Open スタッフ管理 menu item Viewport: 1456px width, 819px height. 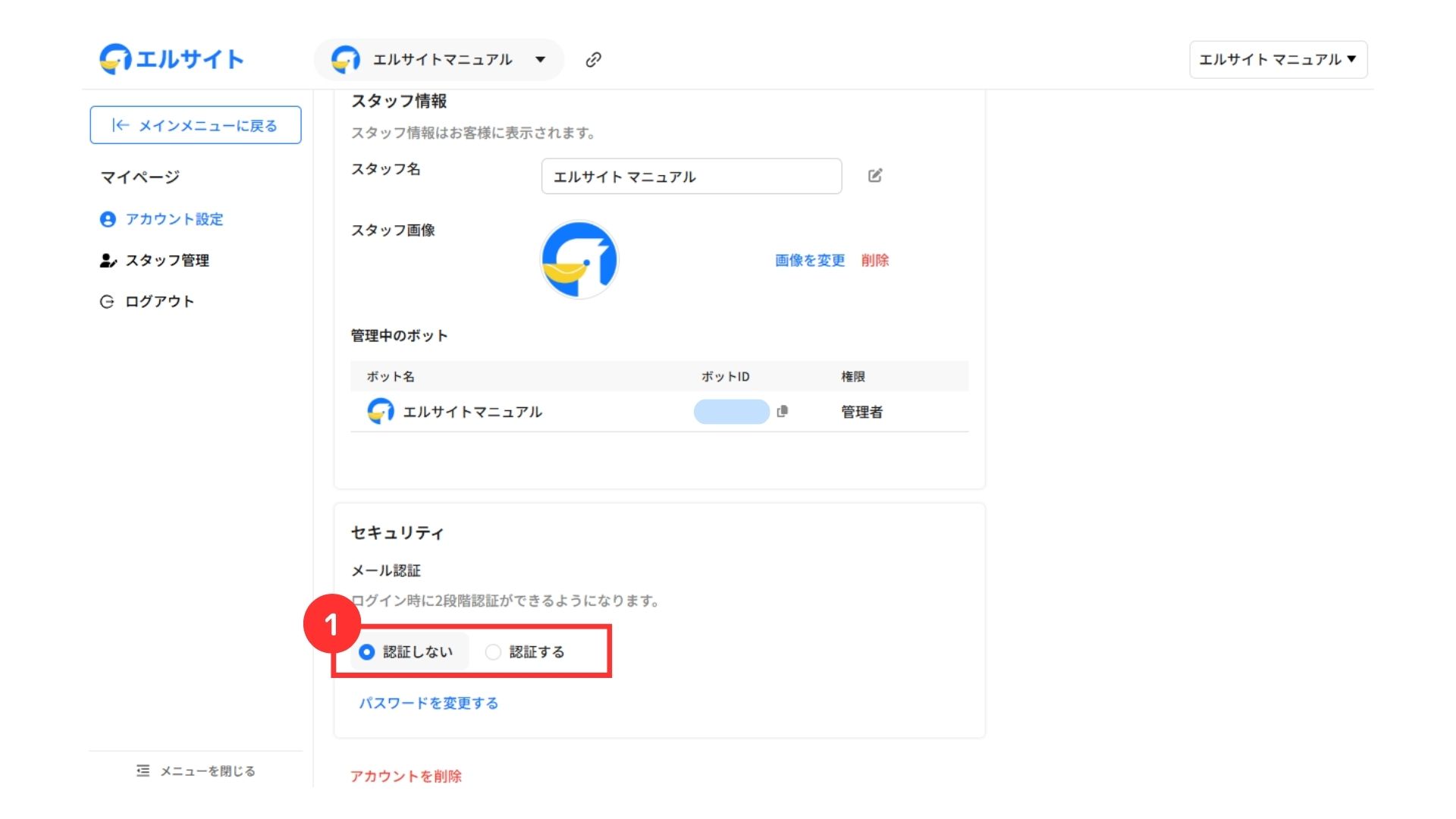coord(167,261)
